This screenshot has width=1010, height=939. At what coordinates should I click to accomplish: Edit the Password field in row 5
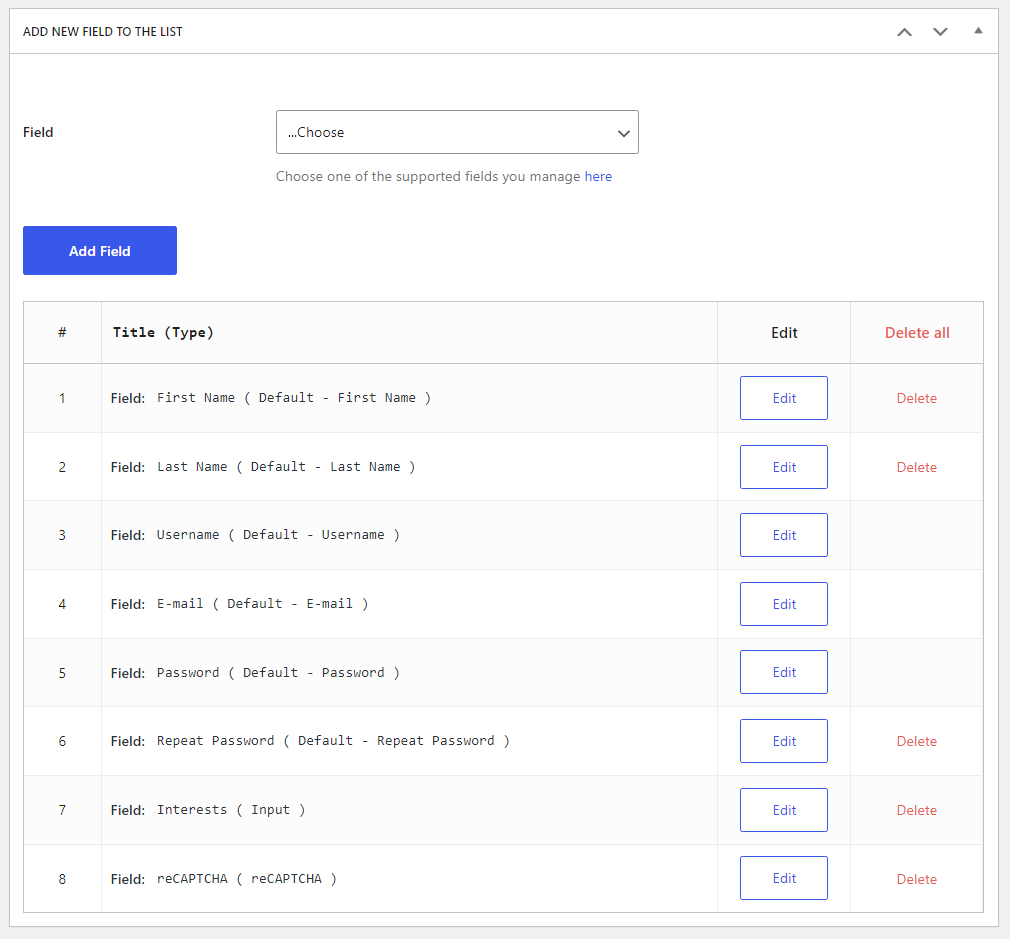tap(784, 672)
